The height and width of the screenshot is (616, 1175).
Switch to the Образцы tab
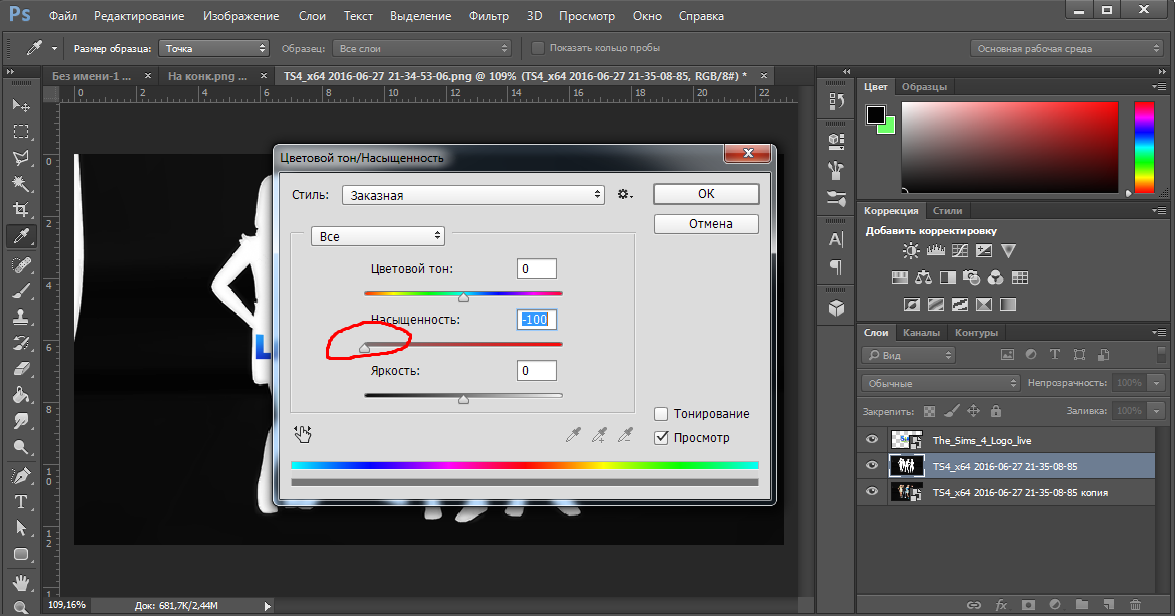[x=924, y=87]
